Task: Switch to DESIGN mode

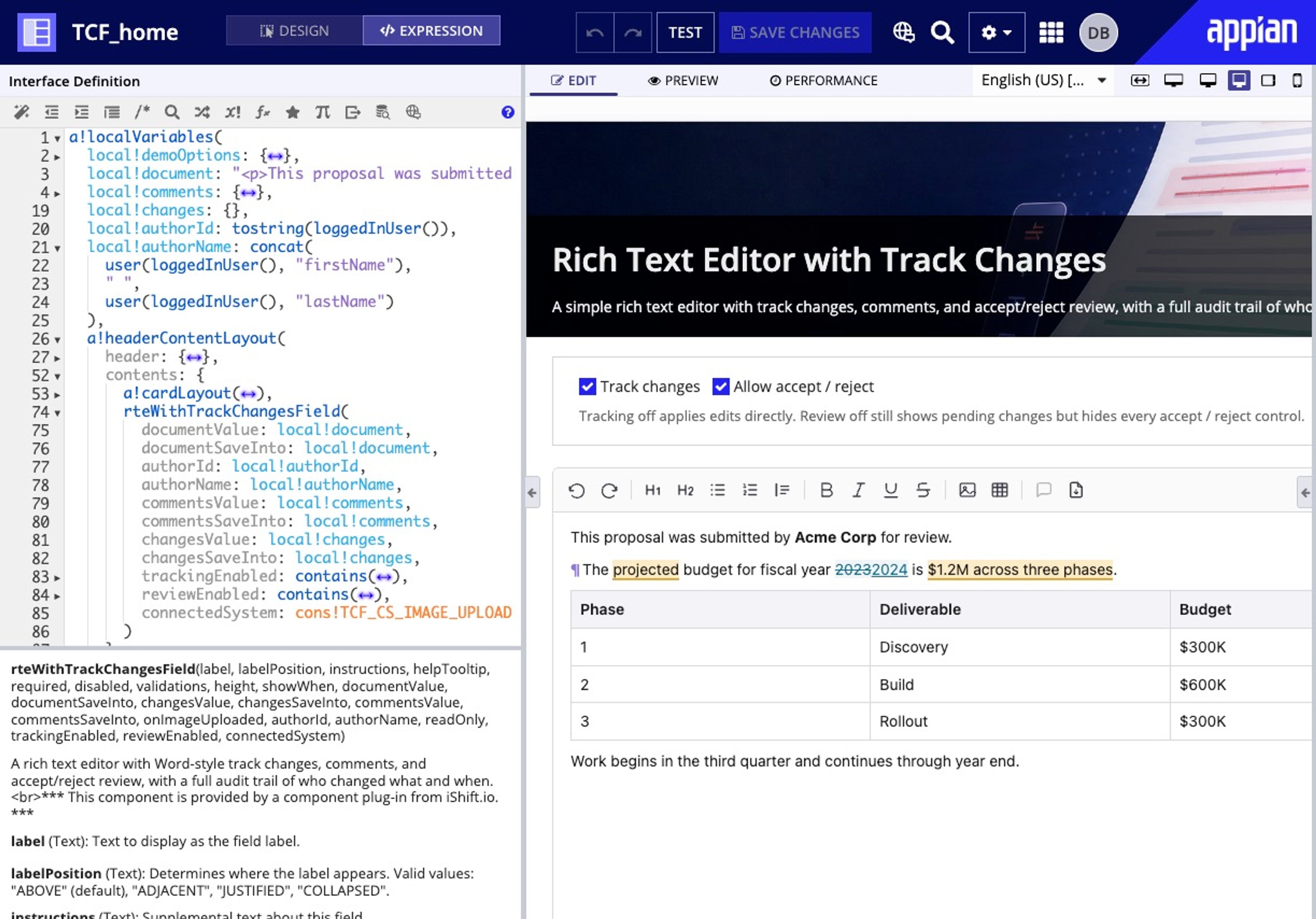Action: pyautogui.click(x=295, y=31)
